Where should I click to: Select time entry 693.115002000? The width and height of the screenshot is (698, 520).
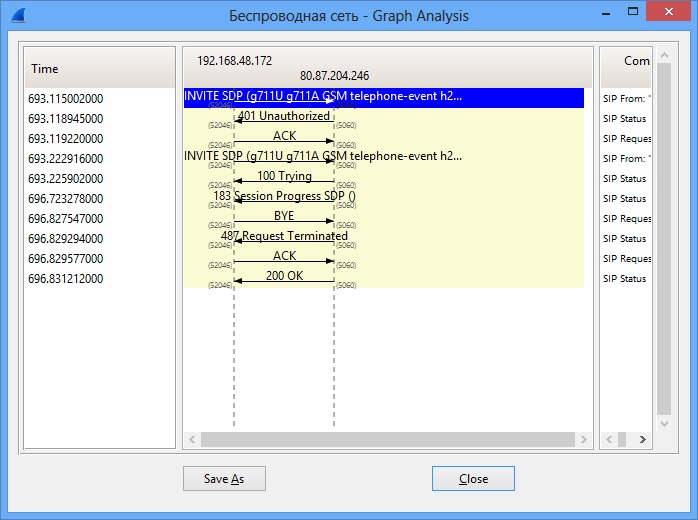pyautogui.click(x=66, y=99)
